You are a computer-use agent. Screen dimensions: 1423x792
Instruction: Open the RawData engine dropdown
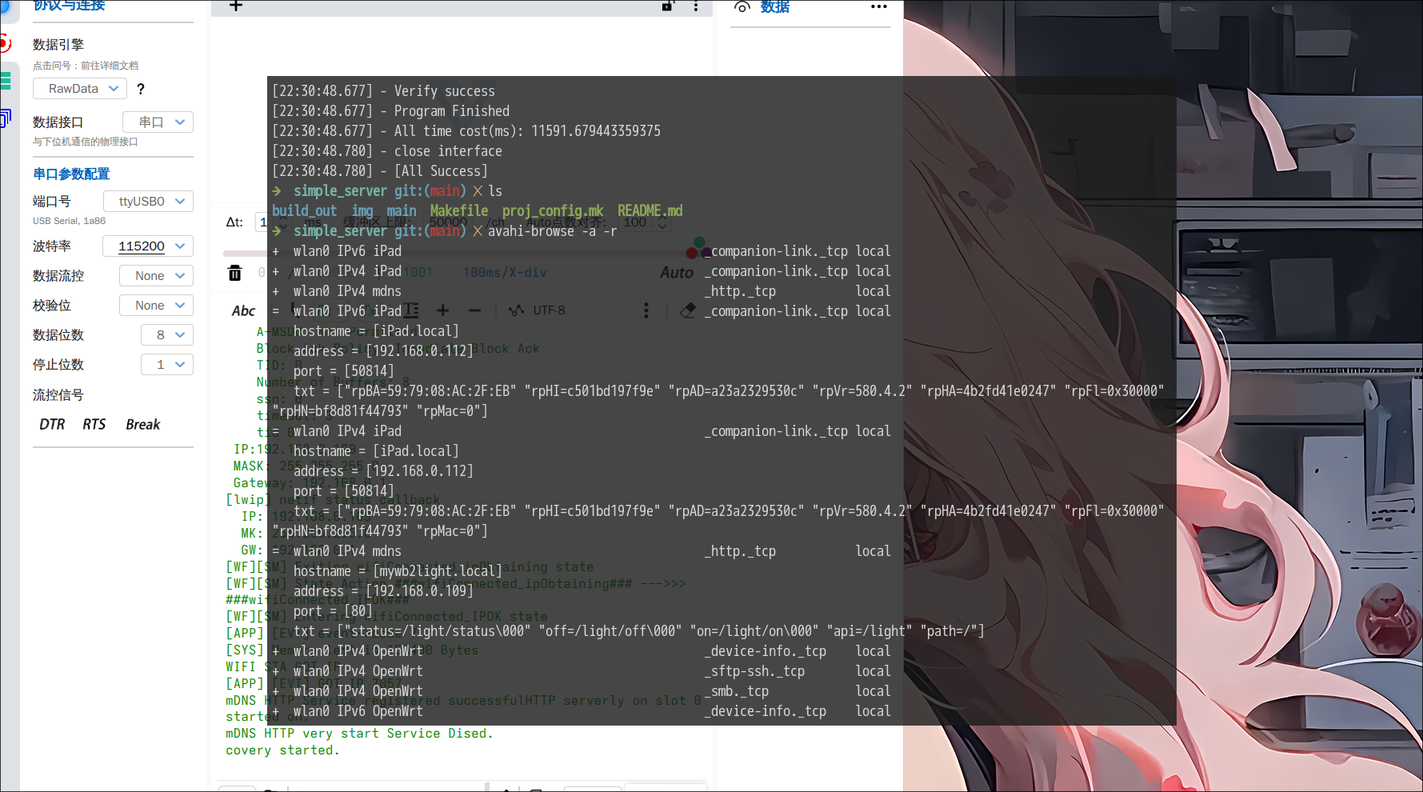(x=80, y=89)
